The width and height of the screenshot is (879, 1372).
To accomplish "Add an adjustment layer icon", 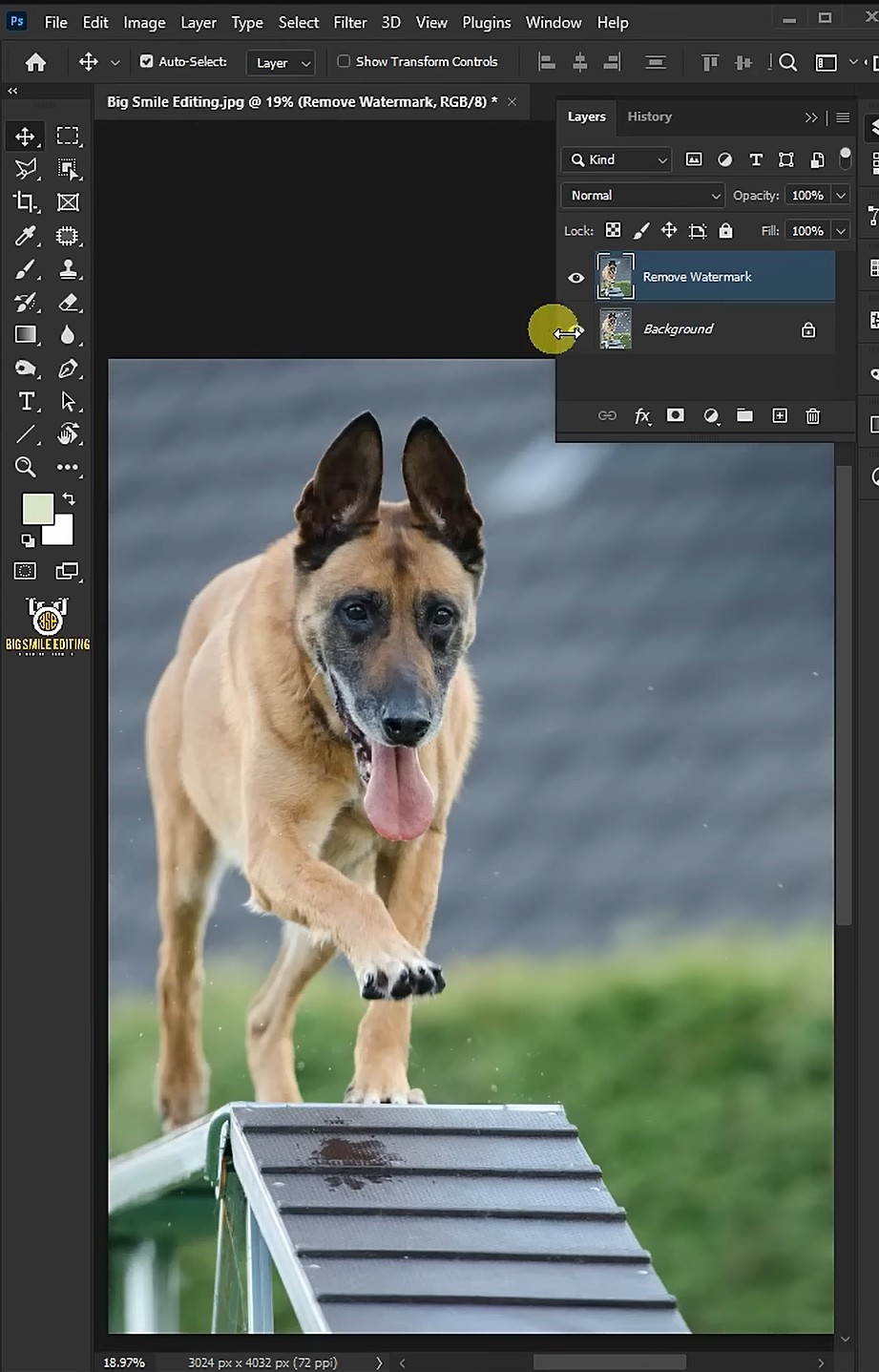I will (x=711, y=415).
